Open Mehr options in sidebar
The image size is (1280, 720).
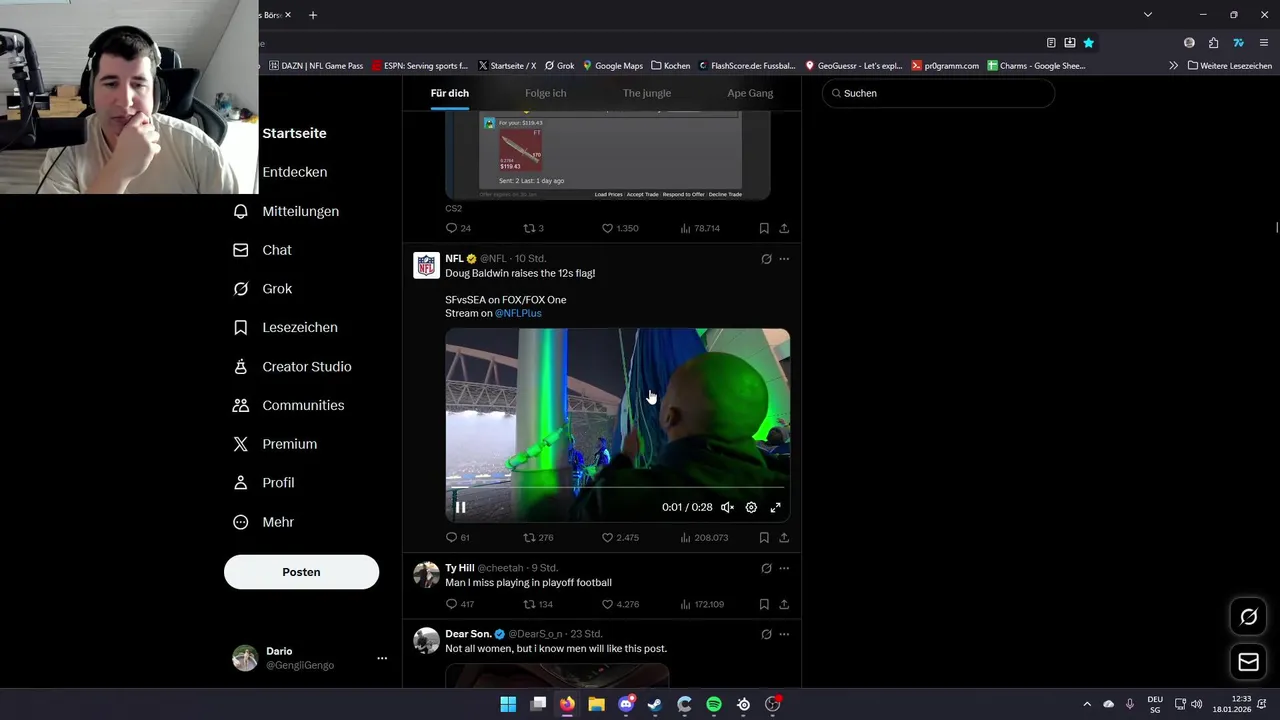point(263,522)
